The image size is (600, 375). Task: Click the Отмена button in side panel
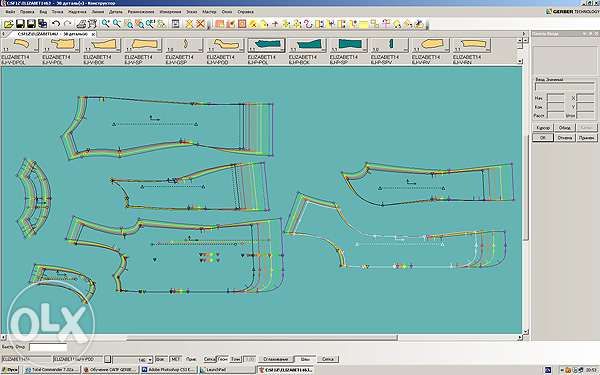pyautogui.click(x=564, y=137)
